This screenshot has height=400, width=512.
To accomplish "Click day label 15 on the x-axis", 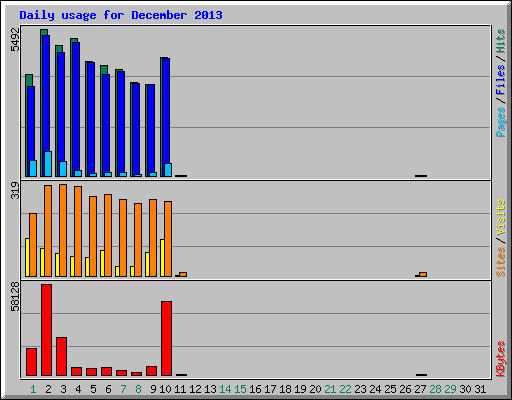I will coord(240,389).
